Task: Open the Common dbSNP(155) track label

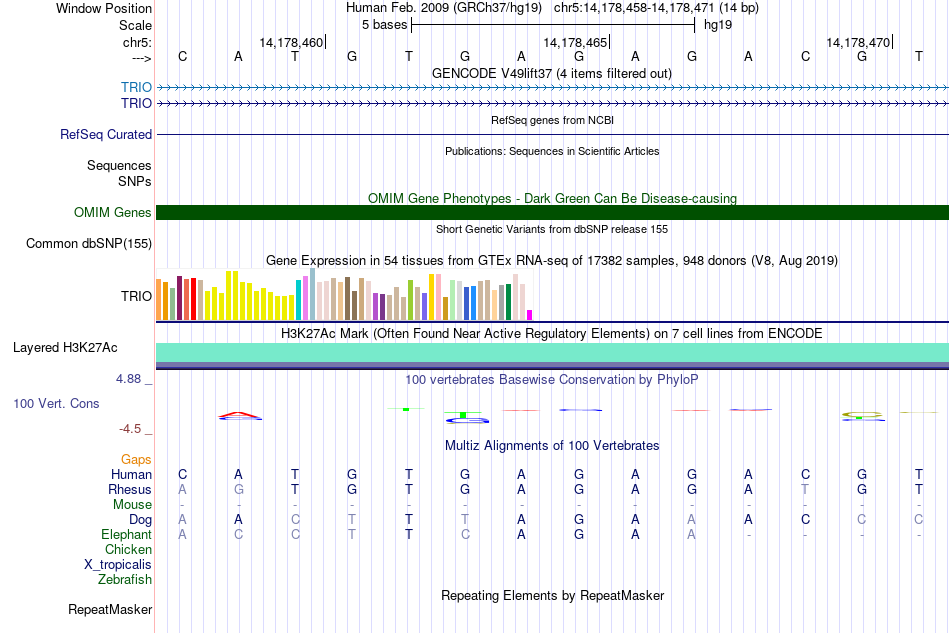Action: coord(89,244)
